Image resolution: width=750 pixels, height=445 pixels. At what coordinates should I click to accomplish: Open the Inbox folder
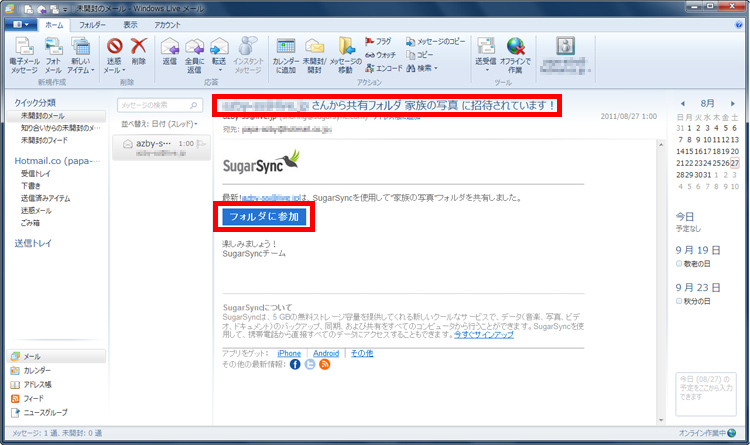point(35,174)
